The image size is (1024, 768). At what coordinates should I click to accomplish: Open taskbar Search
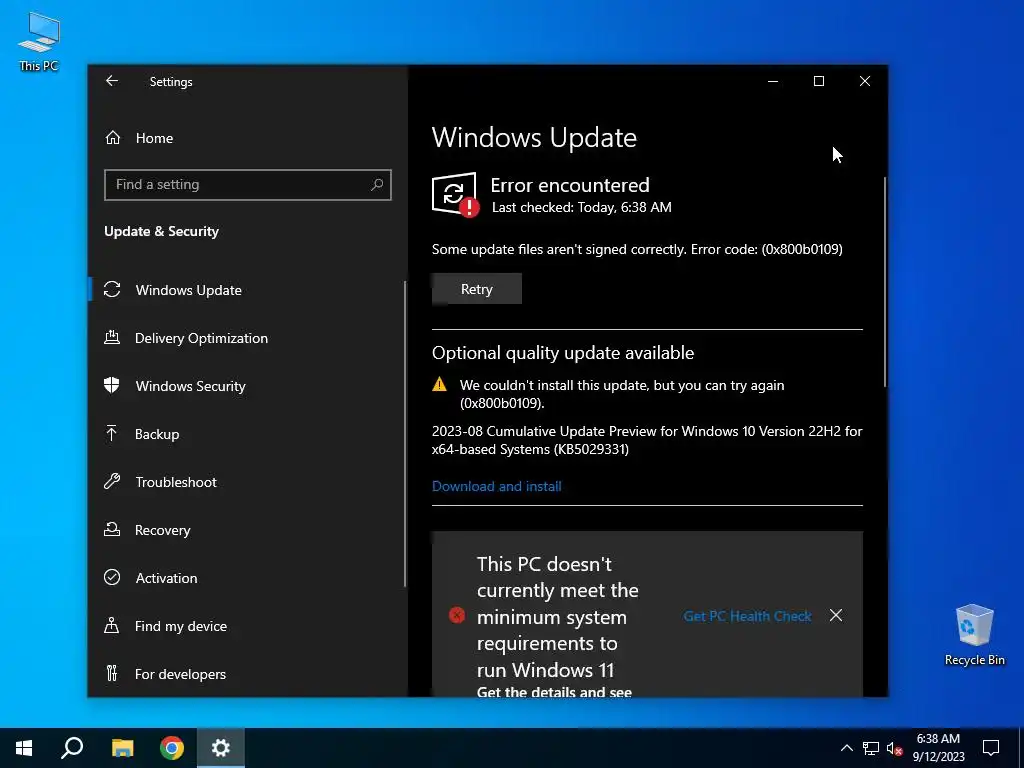72,748
